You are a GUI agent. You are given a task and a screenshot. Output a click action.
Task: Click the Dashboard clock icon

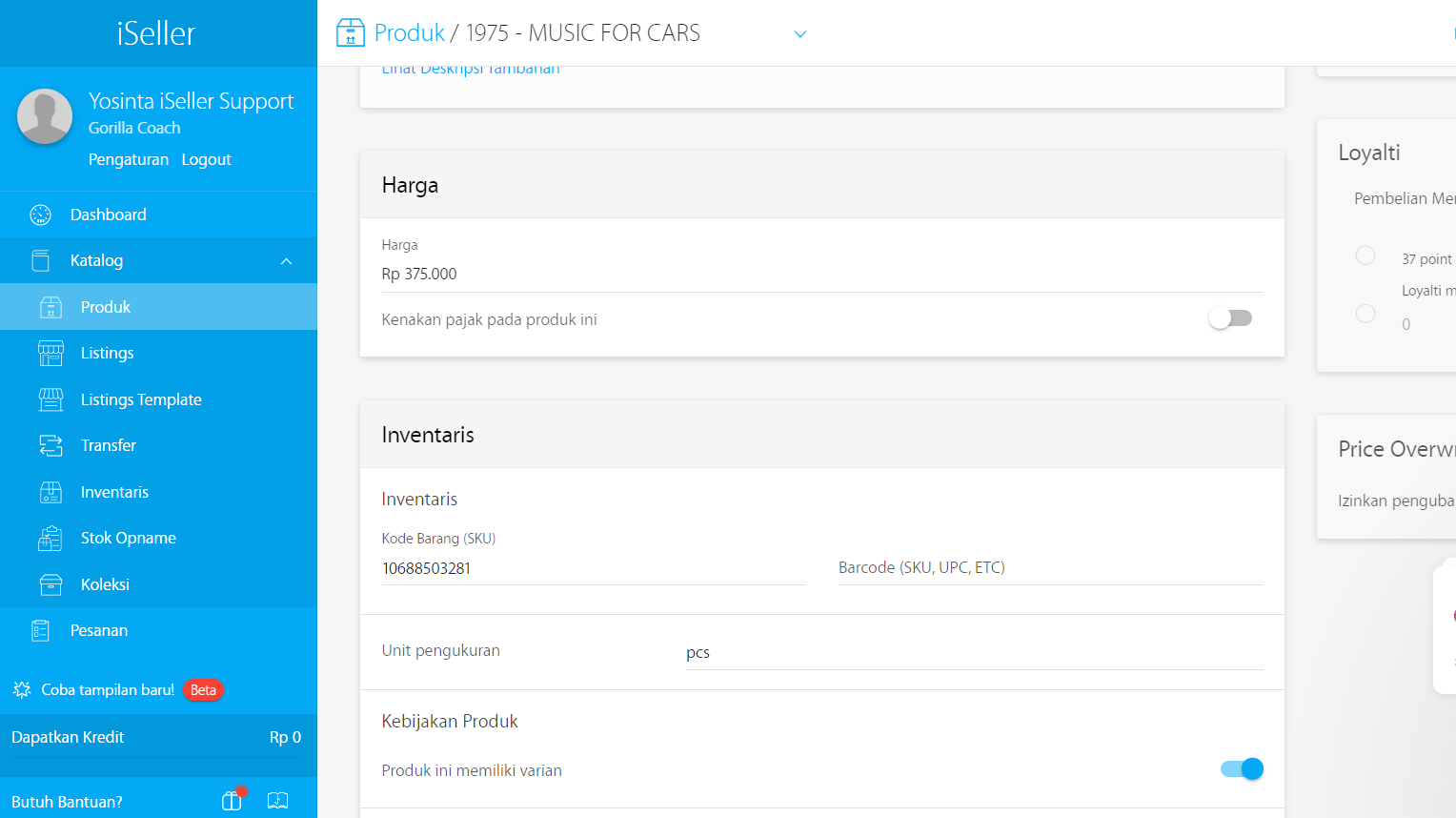40,215
